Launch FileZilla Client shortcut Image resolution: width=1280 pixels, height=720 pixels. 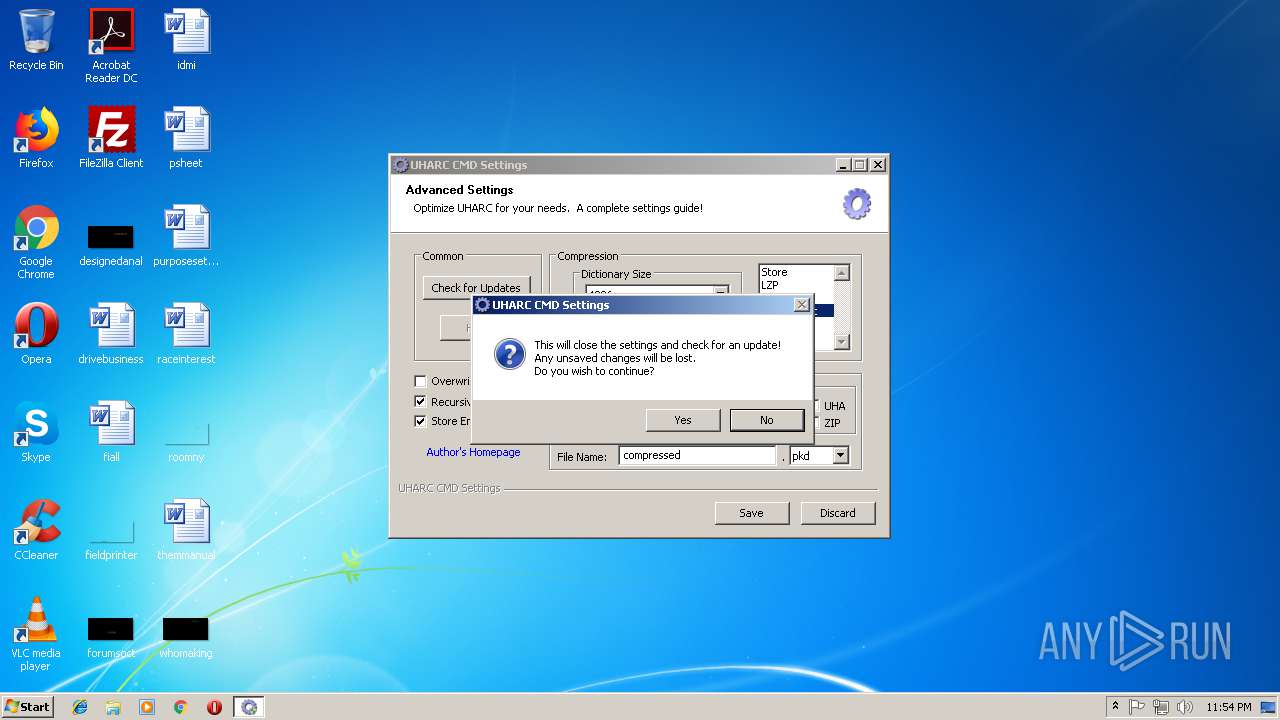coord(111,138)
